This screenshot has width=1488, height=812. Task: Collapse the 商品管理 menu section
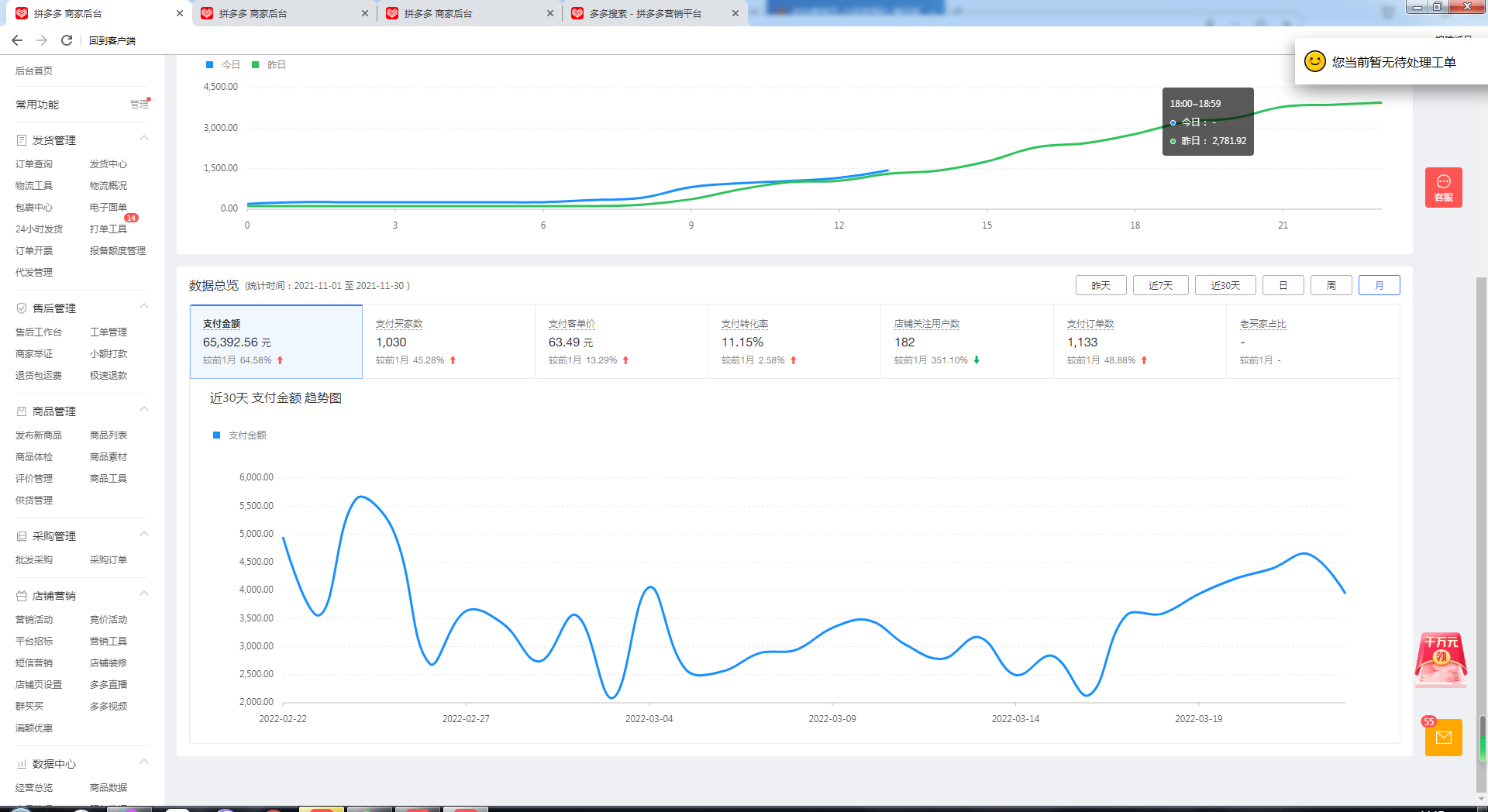coord(143,410)
